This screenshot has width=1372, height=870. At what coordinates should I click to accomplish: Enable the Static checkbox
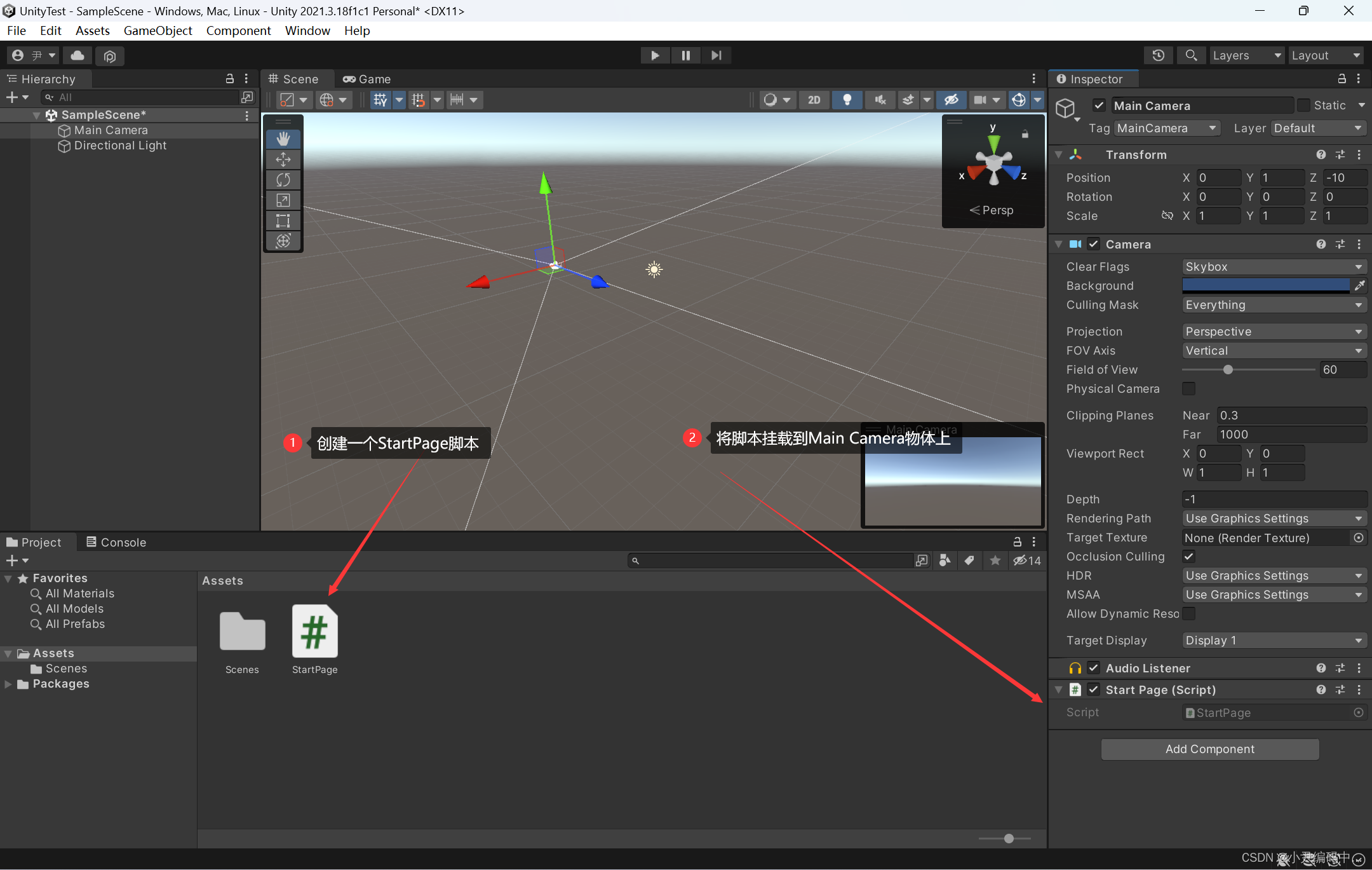pos(1303,105)
